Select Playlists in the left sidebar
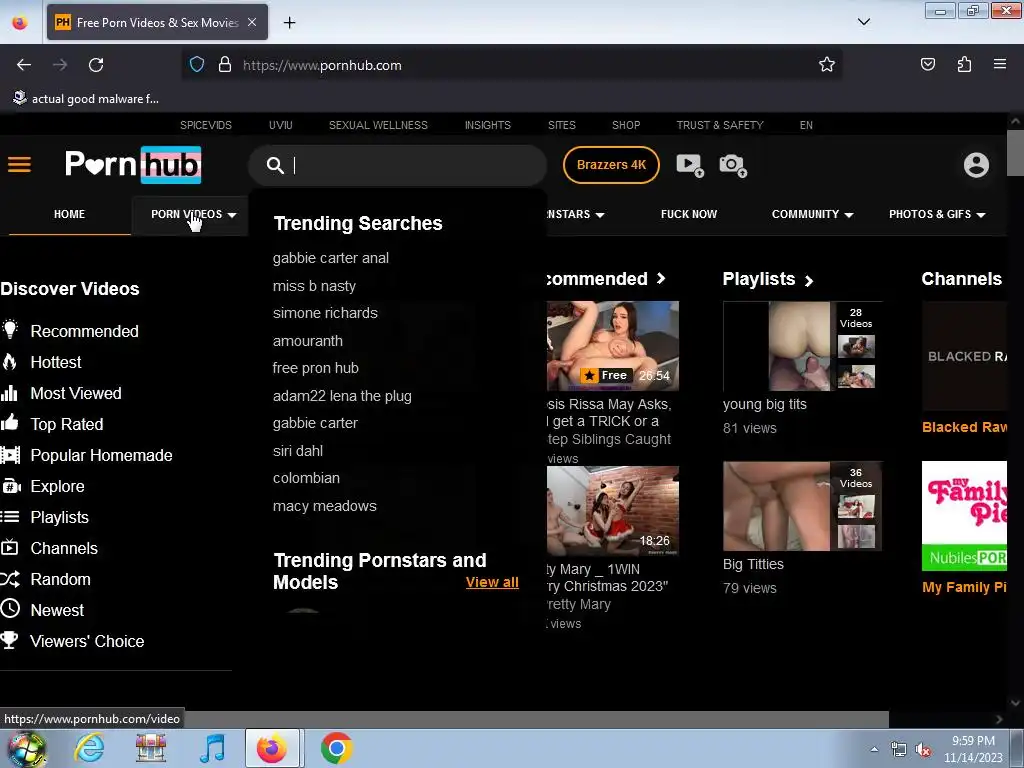Screen dimensions: 1024x768 pos(44,517)
